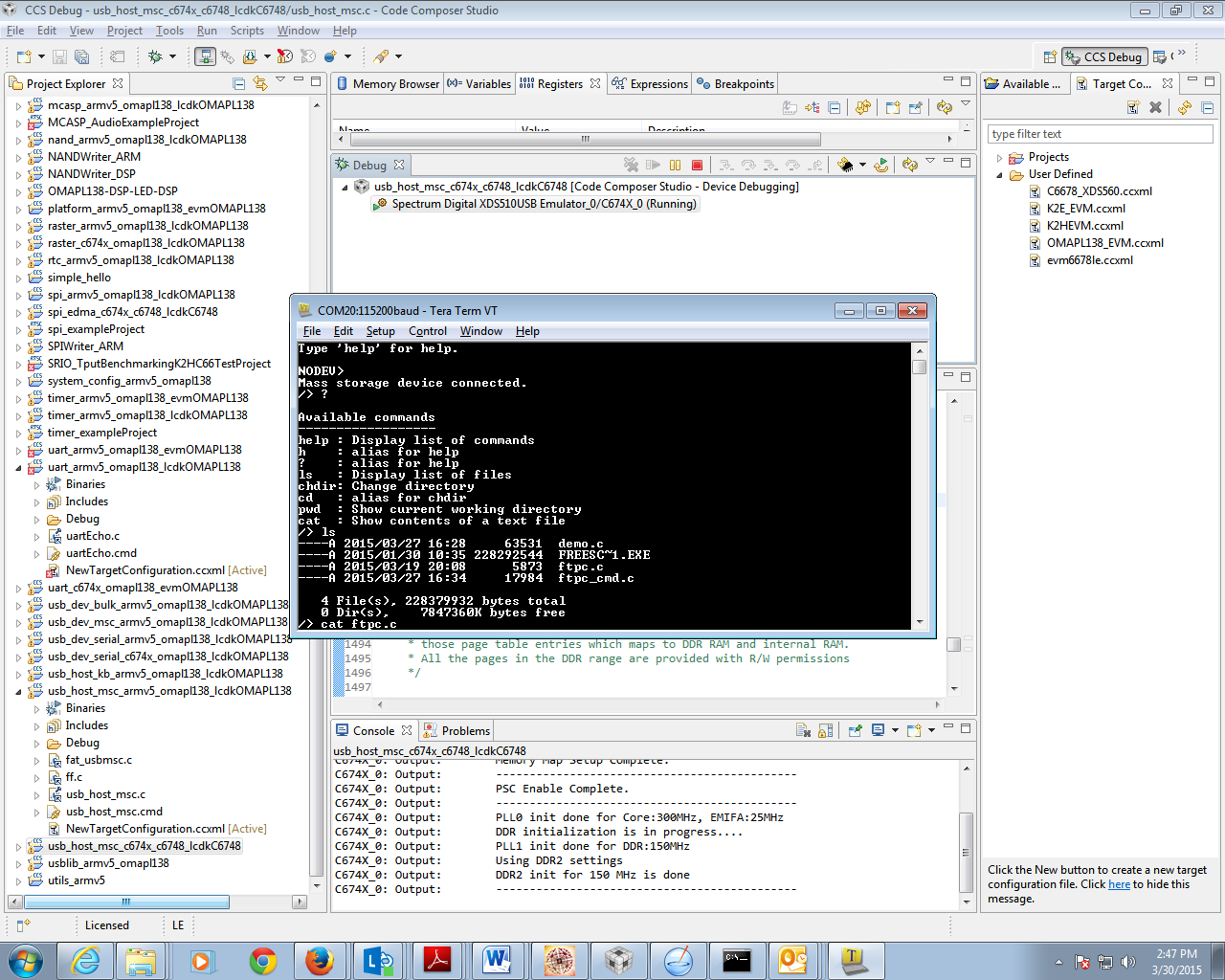Select the uartEcho.c file in Project Explorer
Viewport: 1225px width, 980px height.
tap(83, 536)
